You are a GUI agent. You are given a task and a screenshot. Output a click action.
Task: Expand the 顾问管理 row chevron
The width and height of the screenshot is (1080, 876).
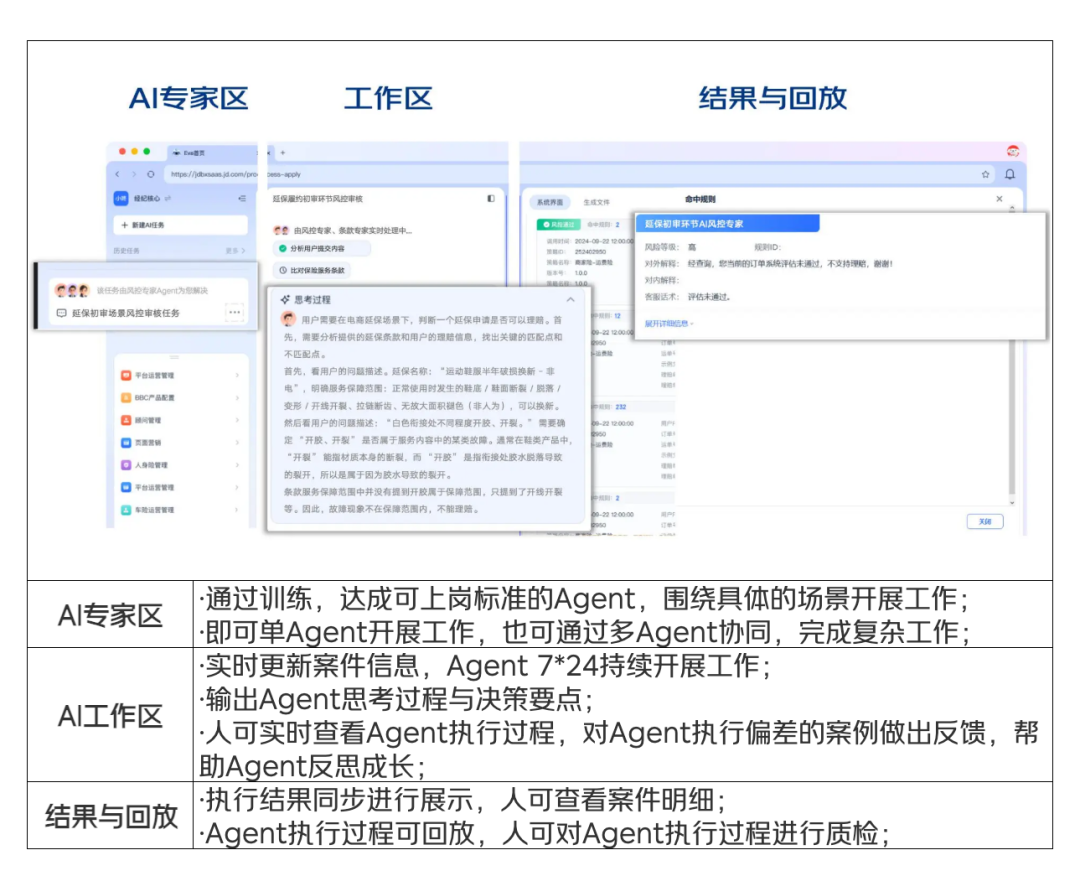237,420
